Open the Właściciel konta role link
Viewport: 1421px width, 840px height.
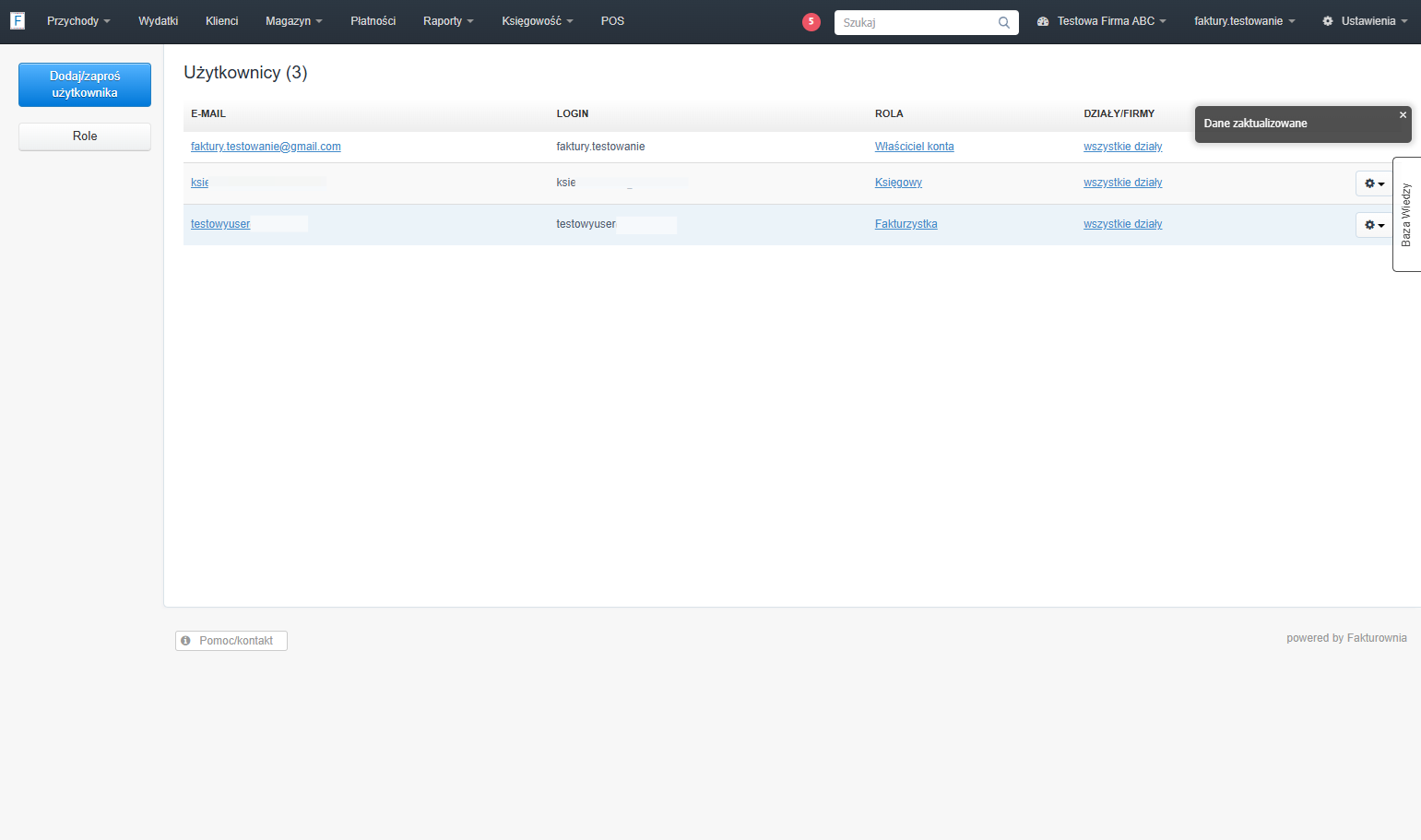[x=915, y=147]
